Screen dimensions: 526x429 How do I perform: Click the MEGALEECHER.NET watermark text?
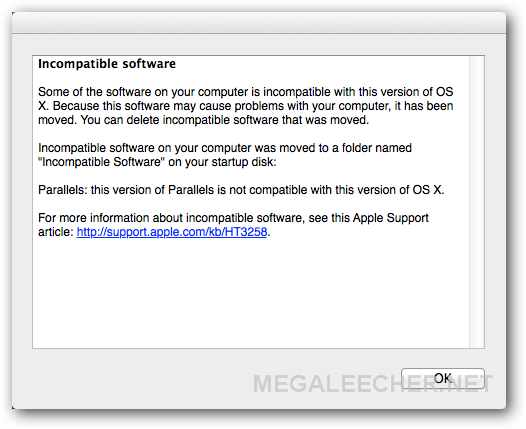click(372, 383)
